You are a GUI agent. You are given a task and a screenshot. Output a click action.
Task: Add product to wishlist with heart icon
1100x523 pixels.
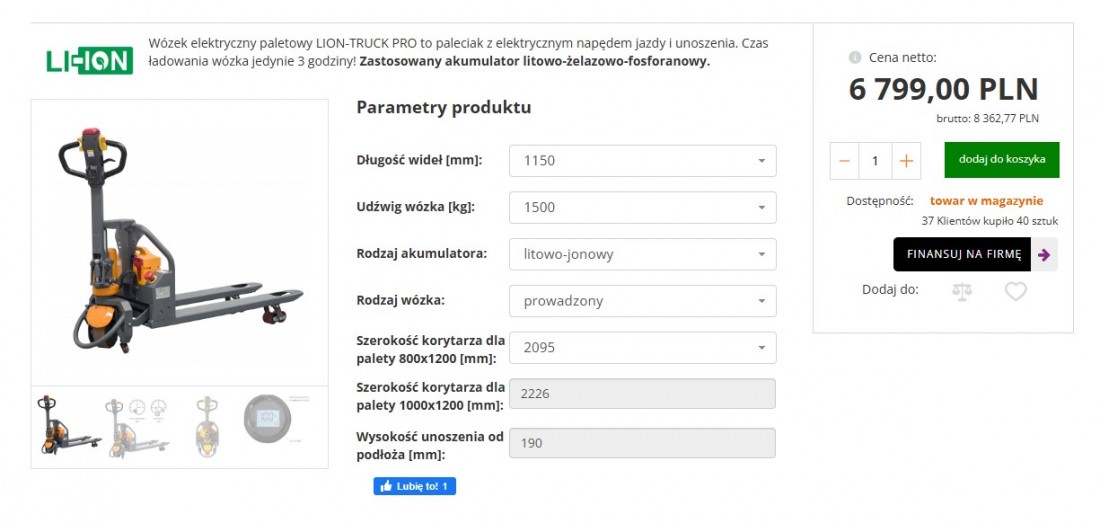click(1015, 291)
